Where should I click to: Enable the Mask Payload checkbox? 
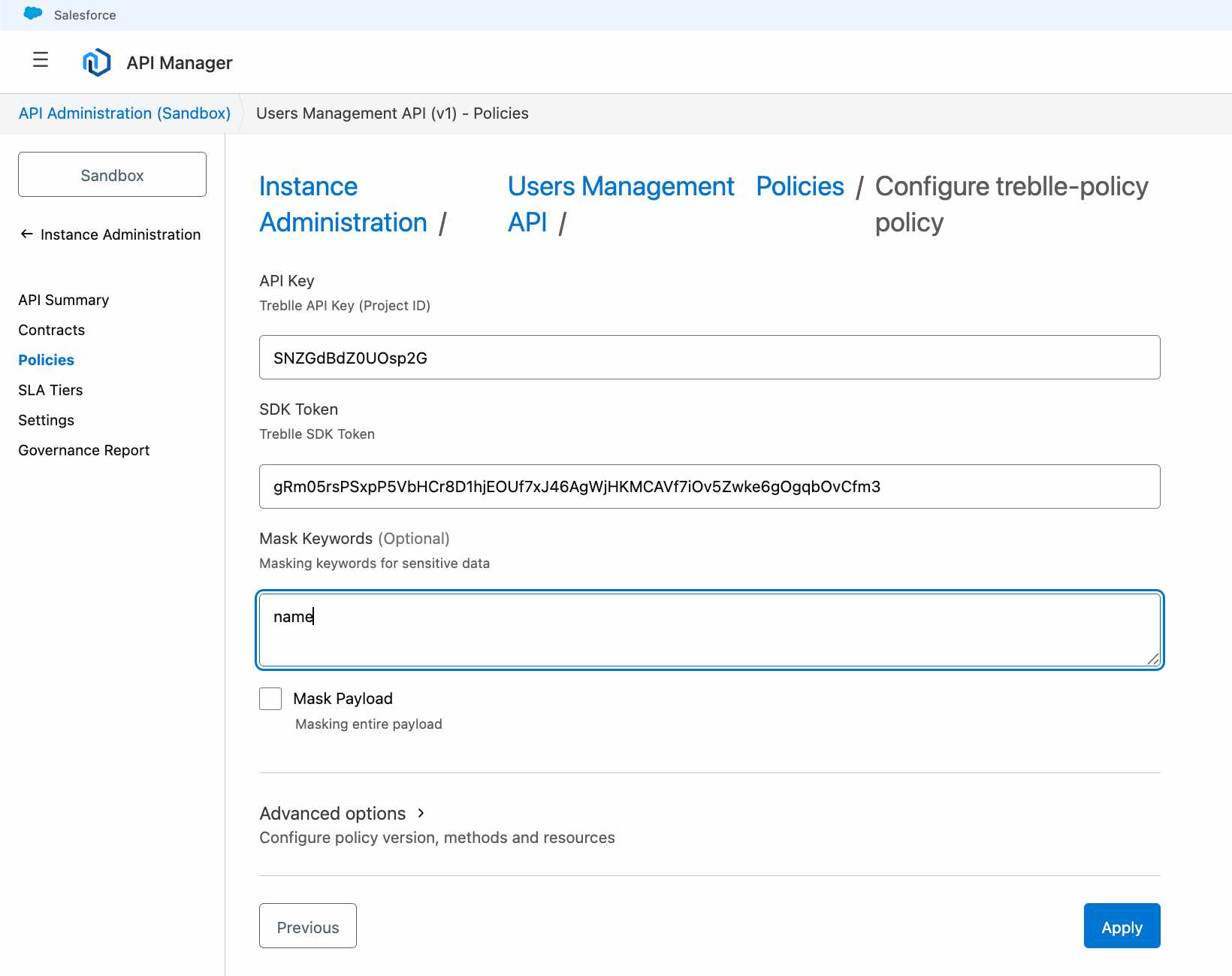[270, 699]
